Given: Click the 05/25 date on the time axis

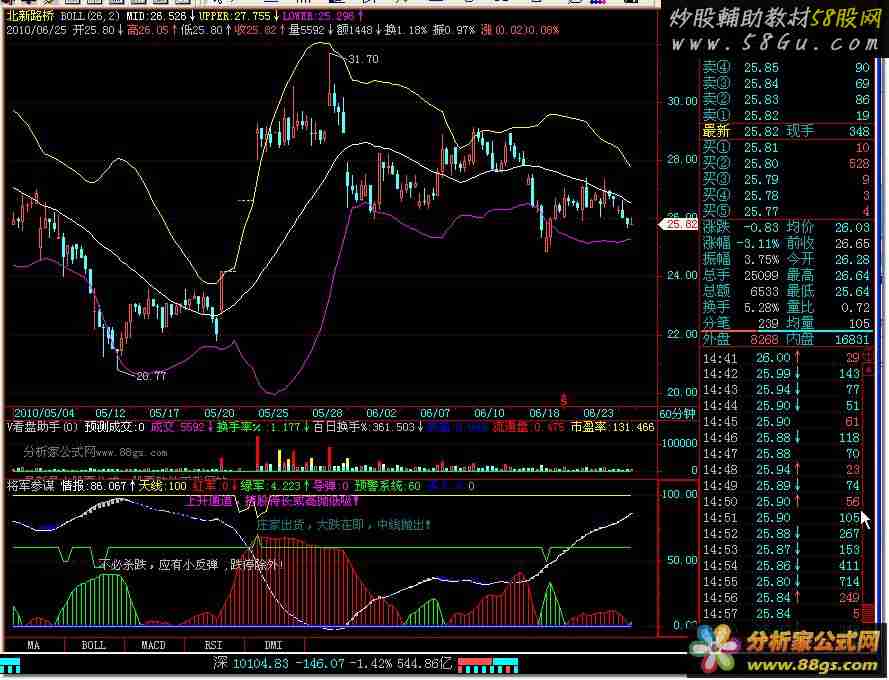Looking at the screenshot, I should click(x=273, y=413).
